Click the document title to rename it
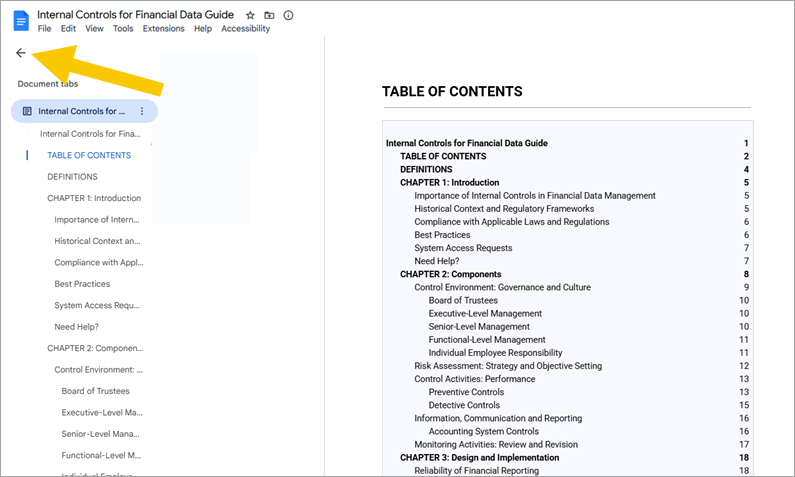Screen dimensions: 795x477 (135, 15)
